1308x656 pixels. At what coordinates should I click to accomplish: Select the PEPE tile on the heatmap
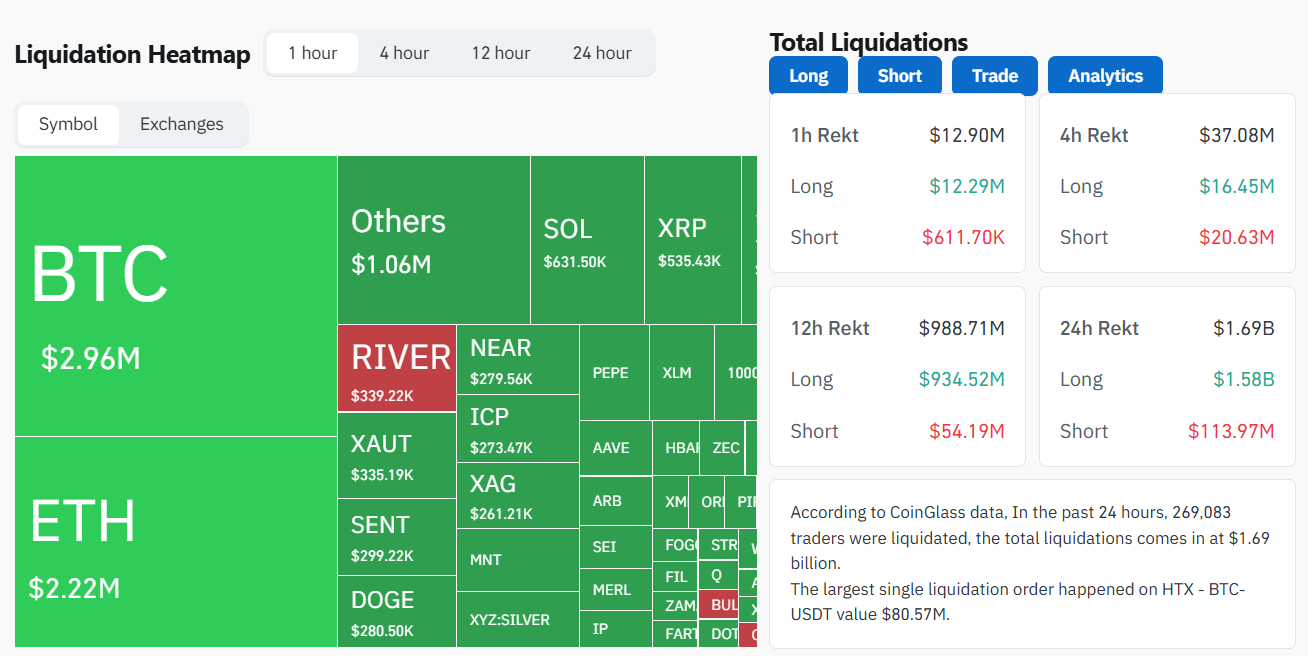(x=614, y=373)
